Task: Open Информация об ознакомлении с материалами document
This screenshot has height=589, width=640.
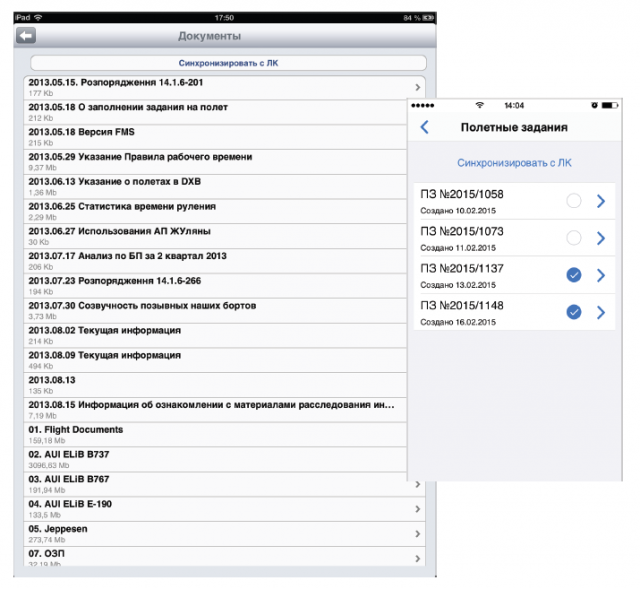Action: 216,410
